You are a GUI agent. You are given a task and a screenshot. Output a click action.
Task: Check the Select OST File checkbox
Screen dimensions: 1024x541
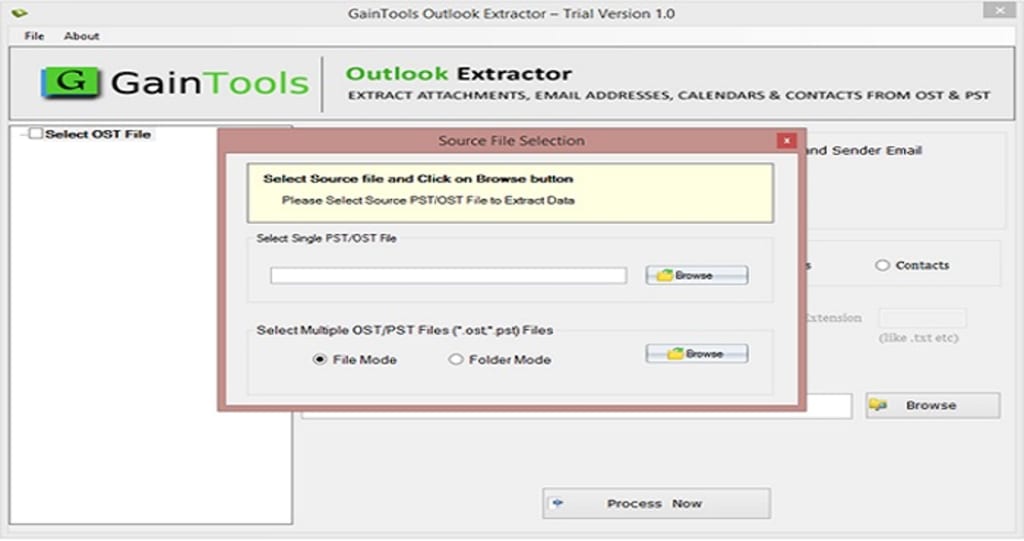(36, 134)
